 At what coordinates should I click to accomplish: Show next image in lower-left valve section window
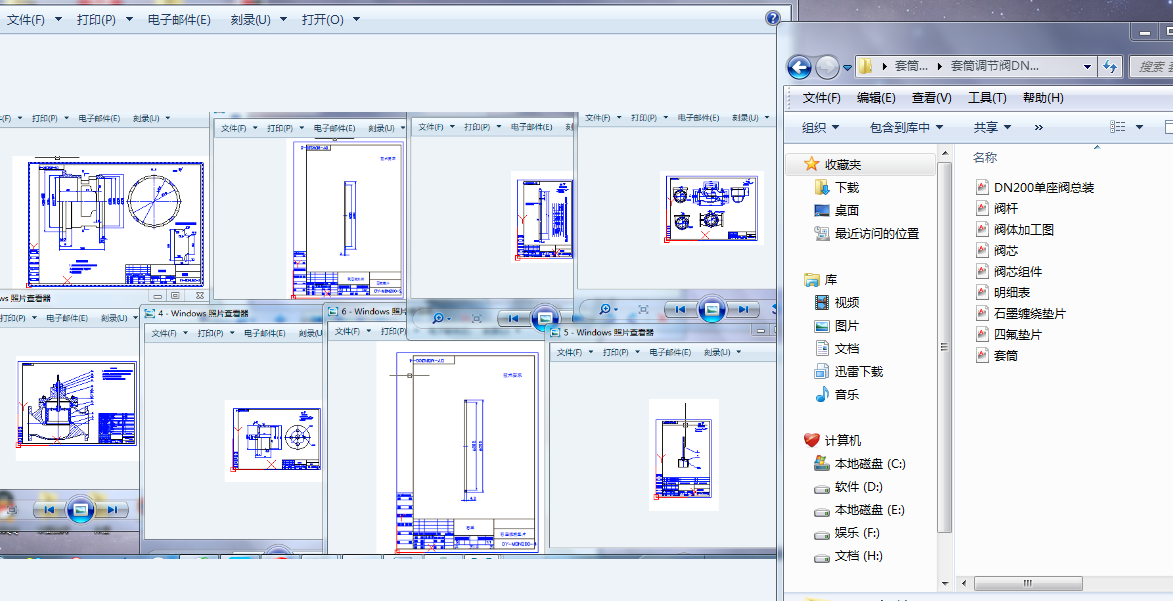(x=112, y=510)
